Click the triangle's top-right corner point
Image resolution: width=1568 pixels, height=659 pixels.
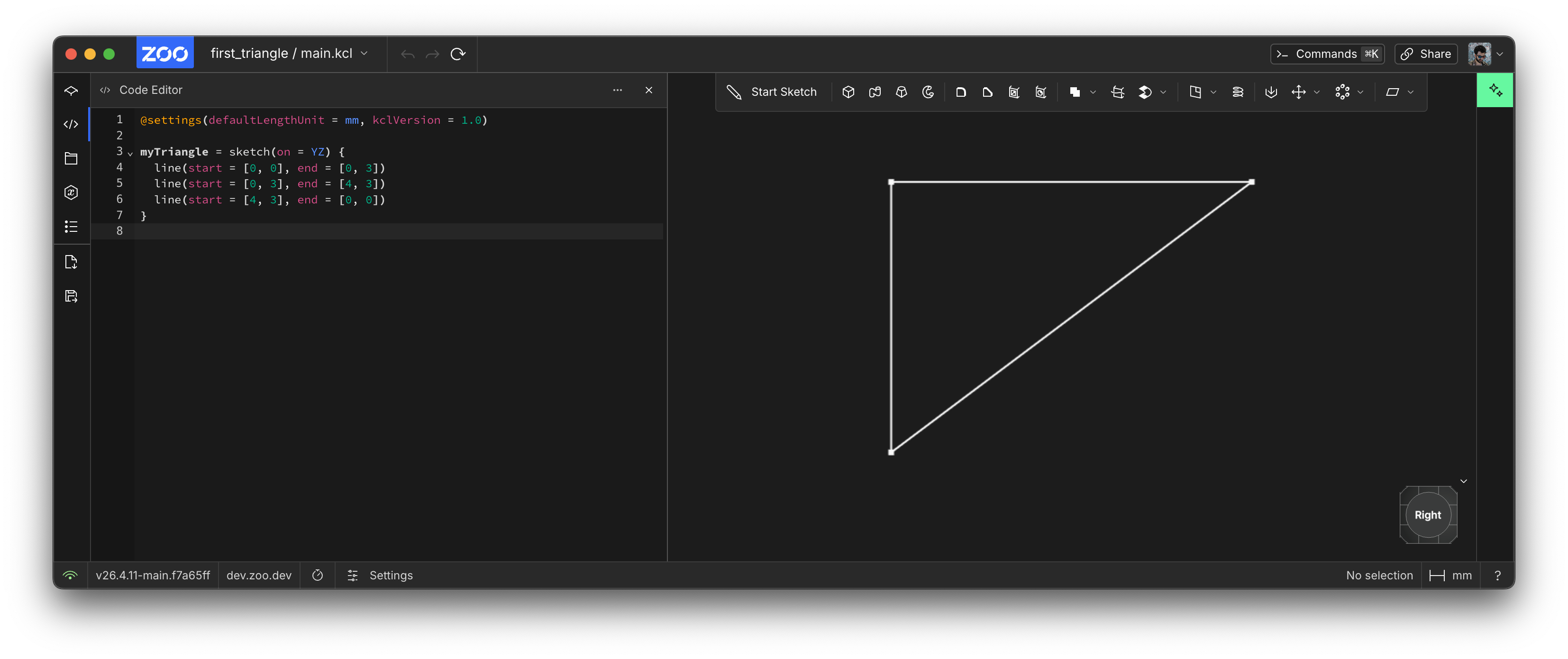point(1251,182)
